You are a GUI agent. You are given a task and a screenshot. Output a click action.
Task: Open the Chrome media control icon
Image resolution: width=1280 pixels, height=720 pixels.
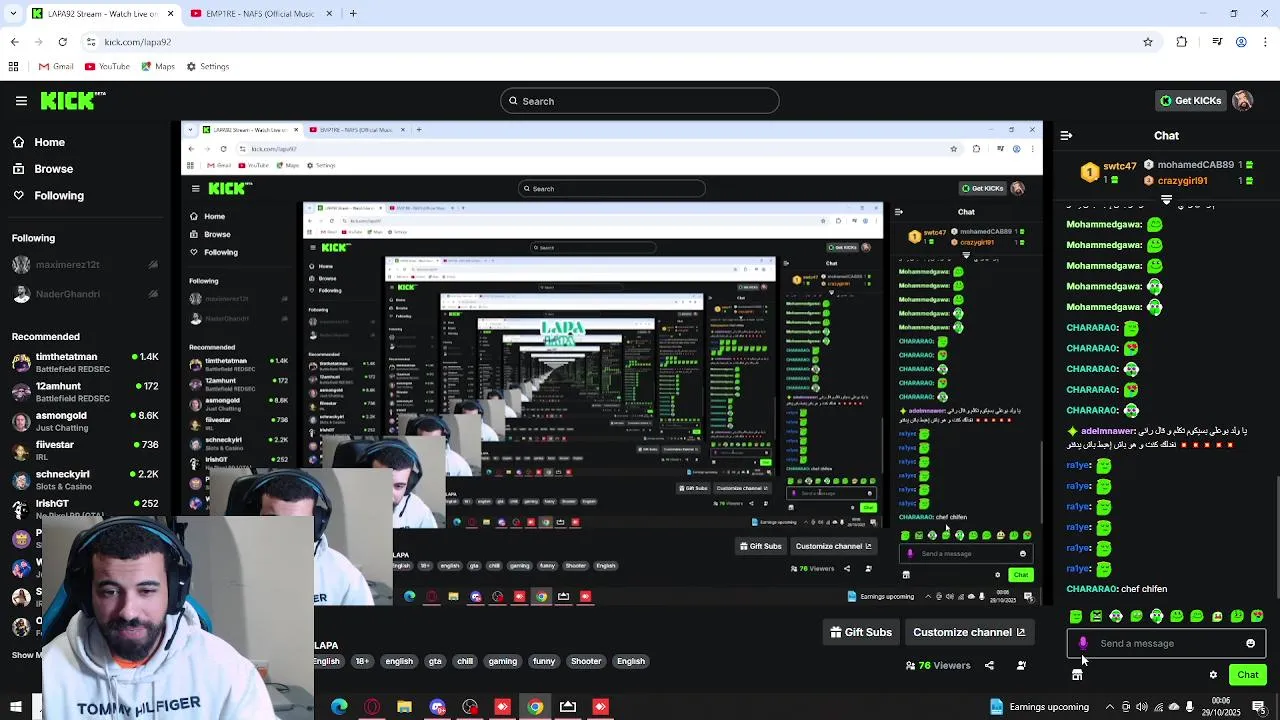(x=1217, y=42)
